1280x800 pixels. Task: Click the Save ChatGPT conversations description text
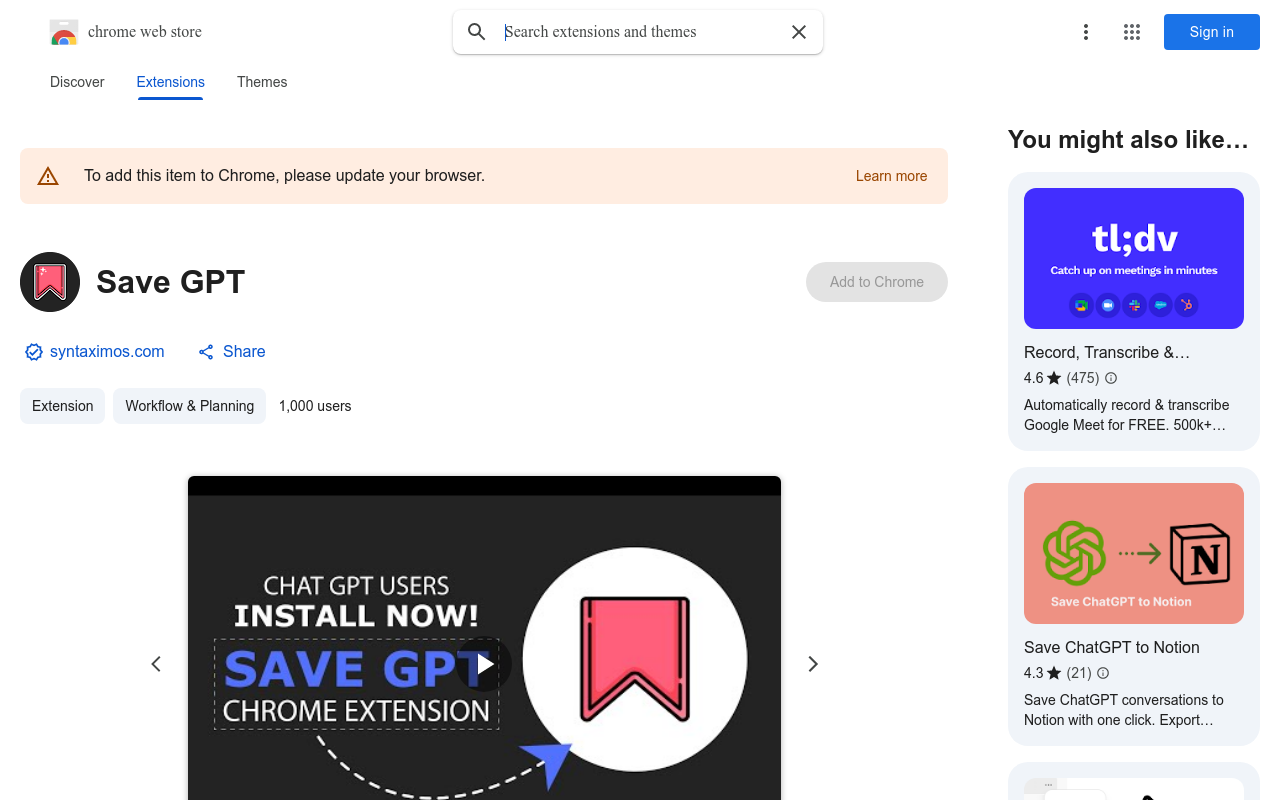pyautogui.click(x=1124, y=710)
